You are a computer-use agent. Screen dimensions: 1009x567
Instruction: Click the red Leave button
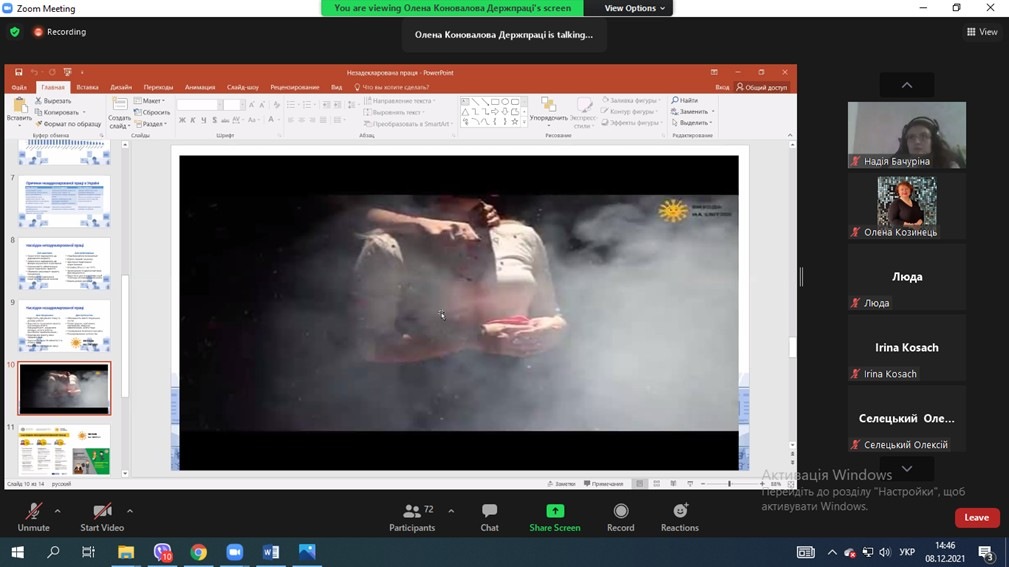click(976, 517)
